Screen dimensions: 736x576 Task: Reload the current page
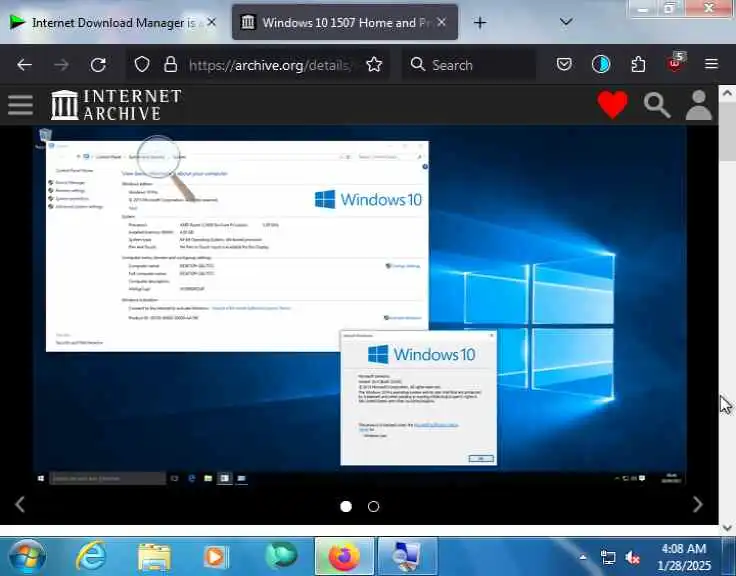tap(98, 65)
